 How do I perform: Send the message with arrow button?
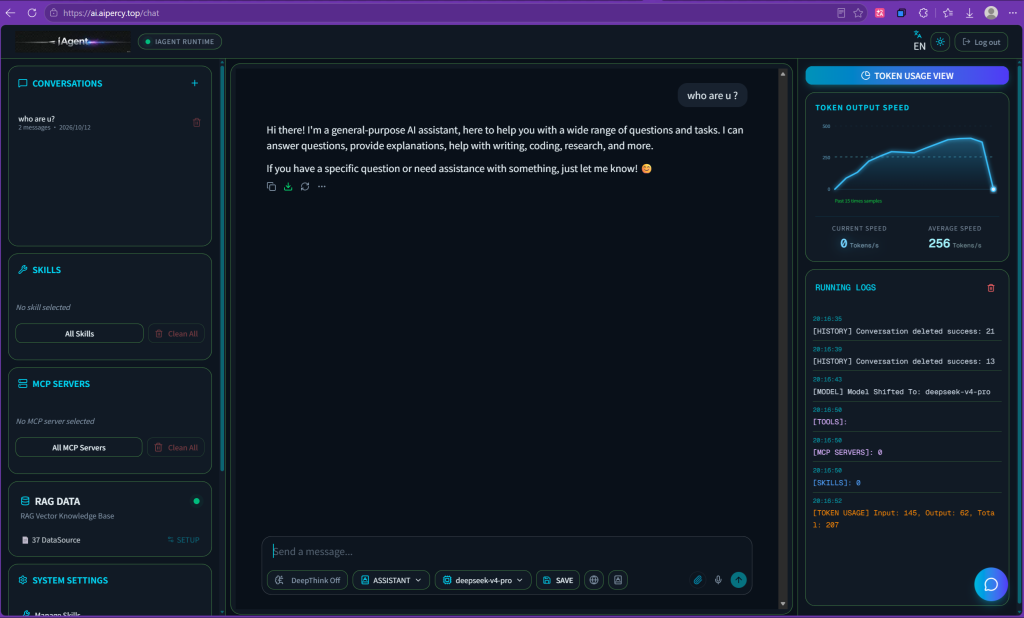pos(739,580)
